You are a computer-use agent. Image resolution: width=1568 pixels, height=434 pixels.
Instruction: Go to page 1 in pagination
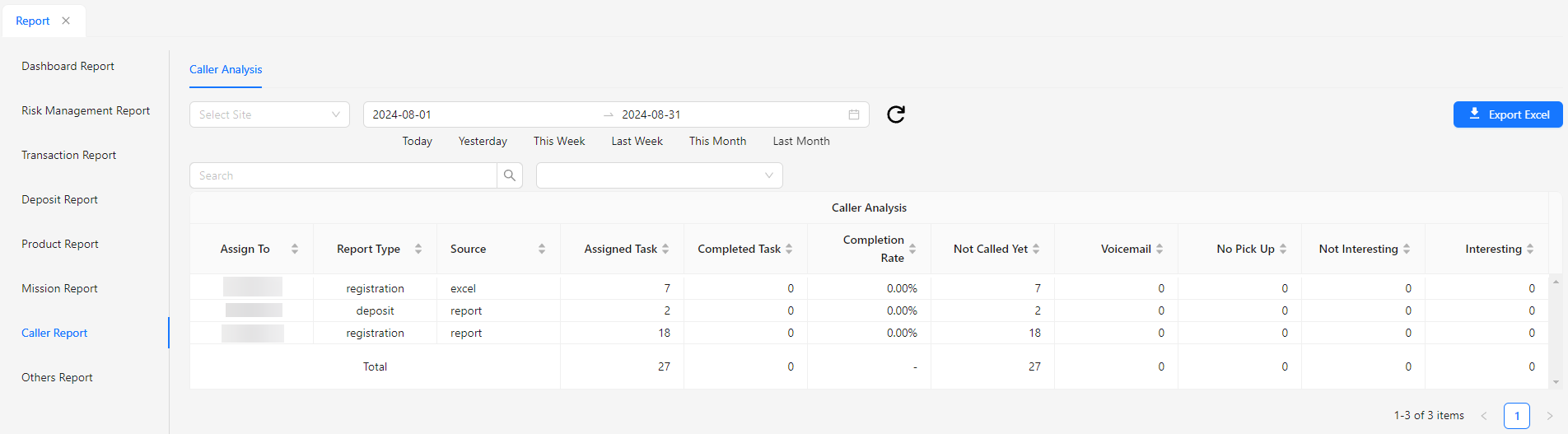(1516, 416)
